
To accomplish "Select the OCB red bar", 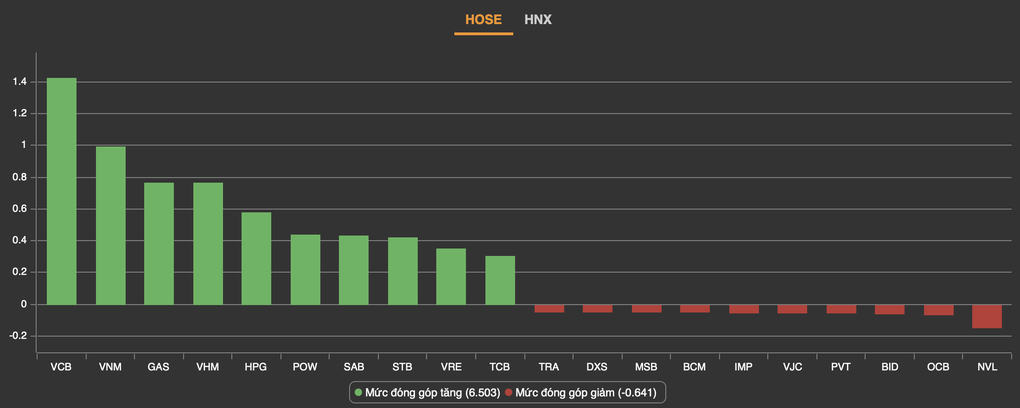I will tap(939, 310).
